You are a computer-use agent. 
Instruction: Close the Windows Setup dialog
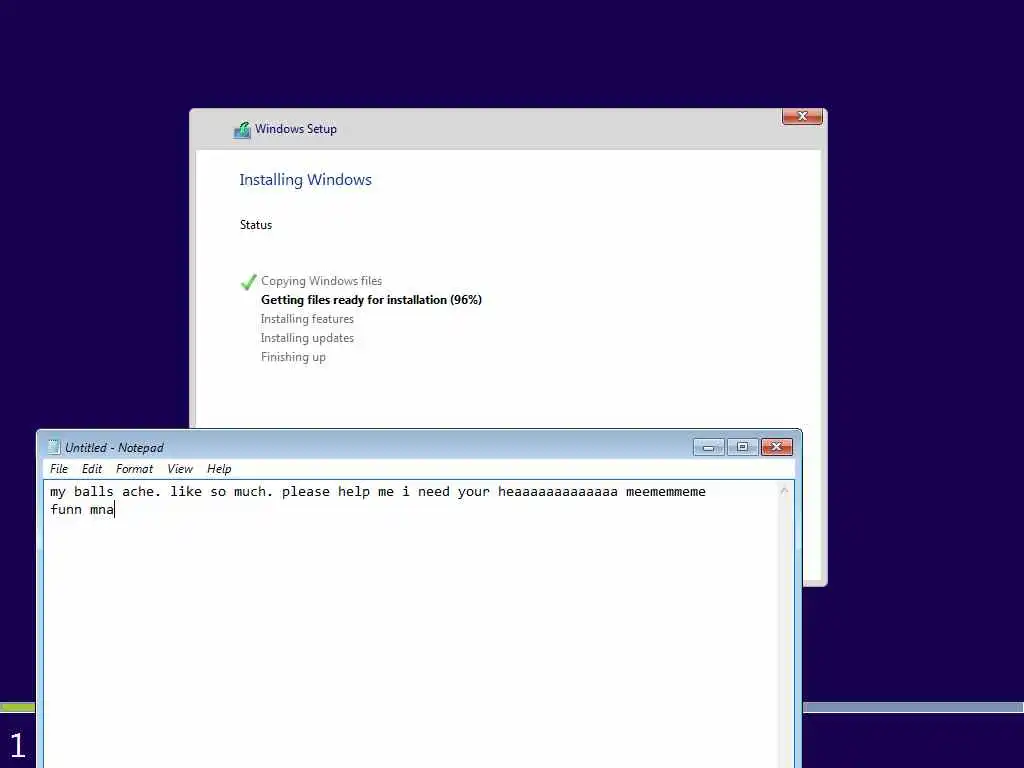point(802,116)
